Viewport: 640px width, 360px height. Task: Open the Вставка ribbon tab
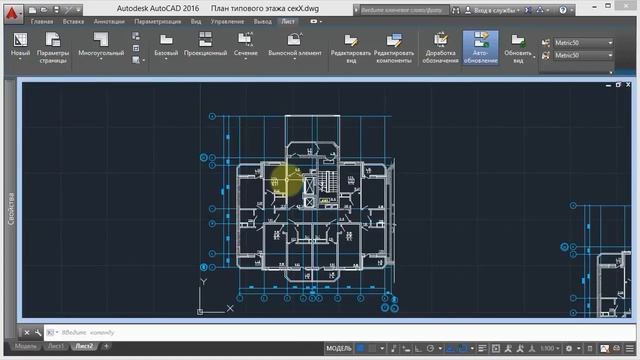click(x=73, y=22)
